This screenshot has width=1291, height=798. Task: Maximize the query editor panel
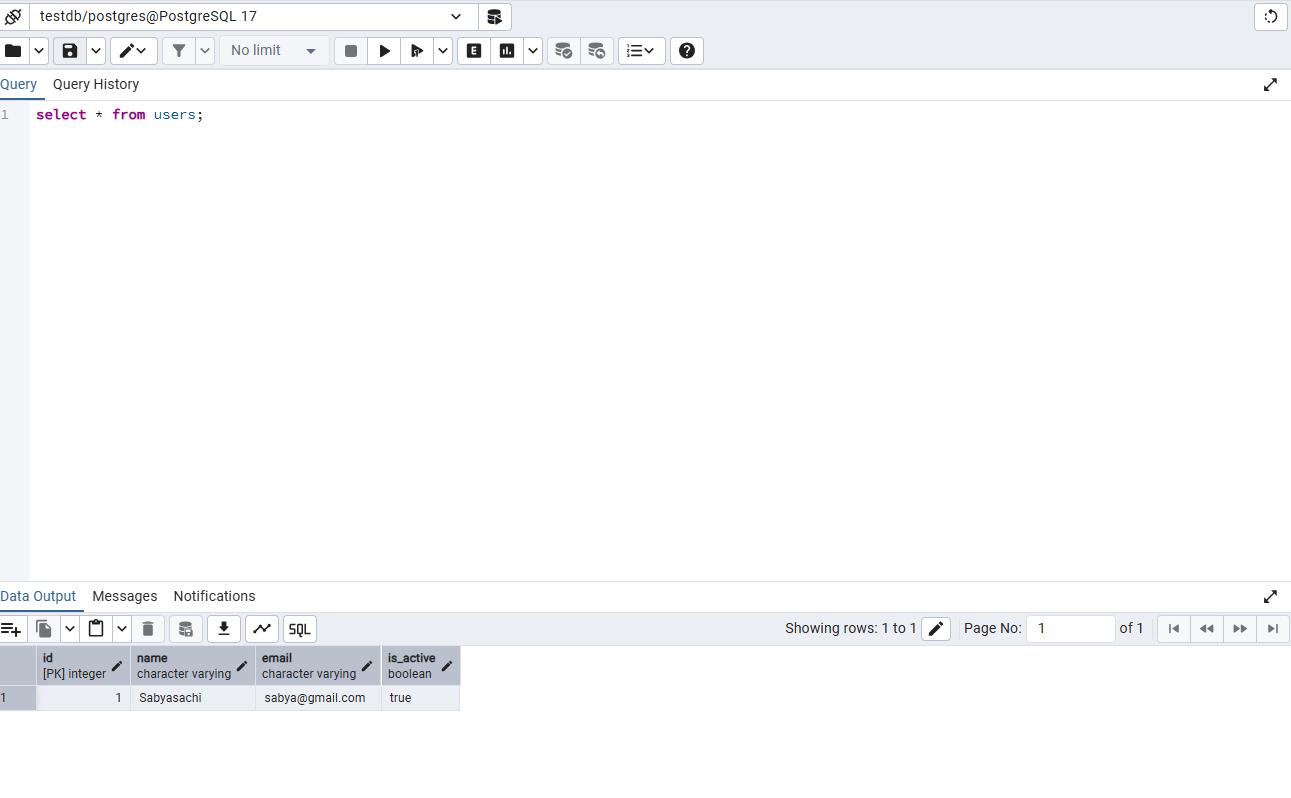coord(1270,85)
